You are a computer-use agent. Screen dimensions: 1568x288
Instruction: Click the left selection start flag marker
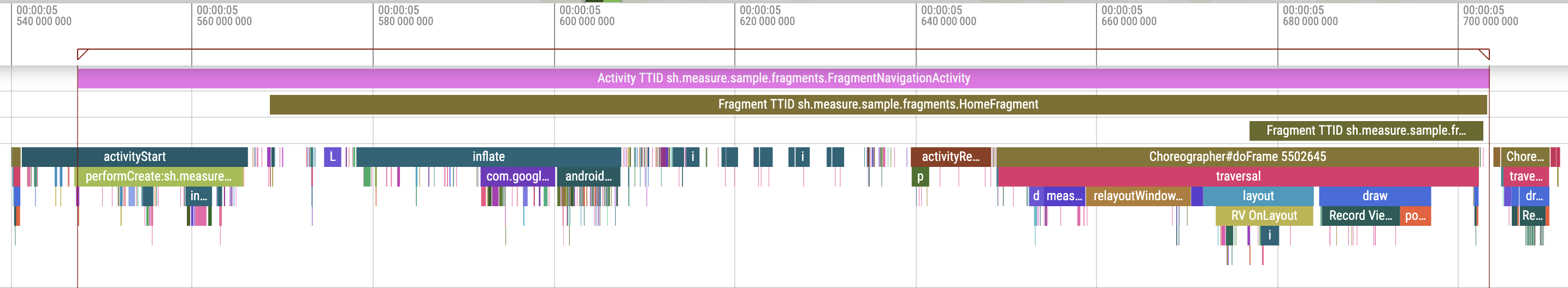[82, 55]
